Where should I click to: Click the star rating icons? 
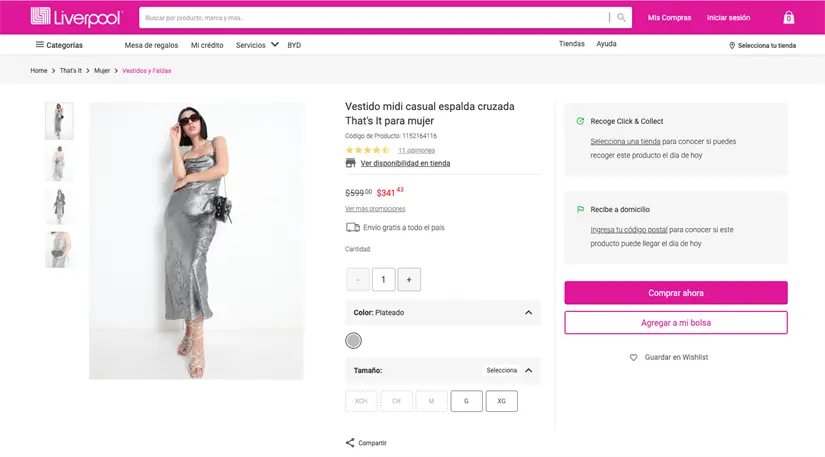367,150
